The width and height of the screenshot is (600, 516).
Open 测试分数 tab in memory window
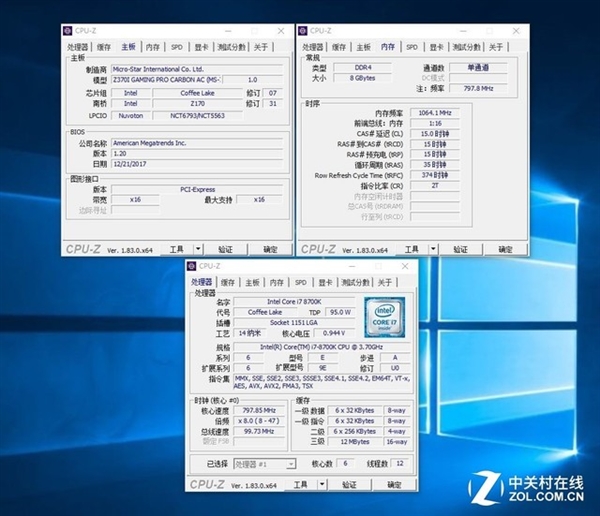pos(466,47)
